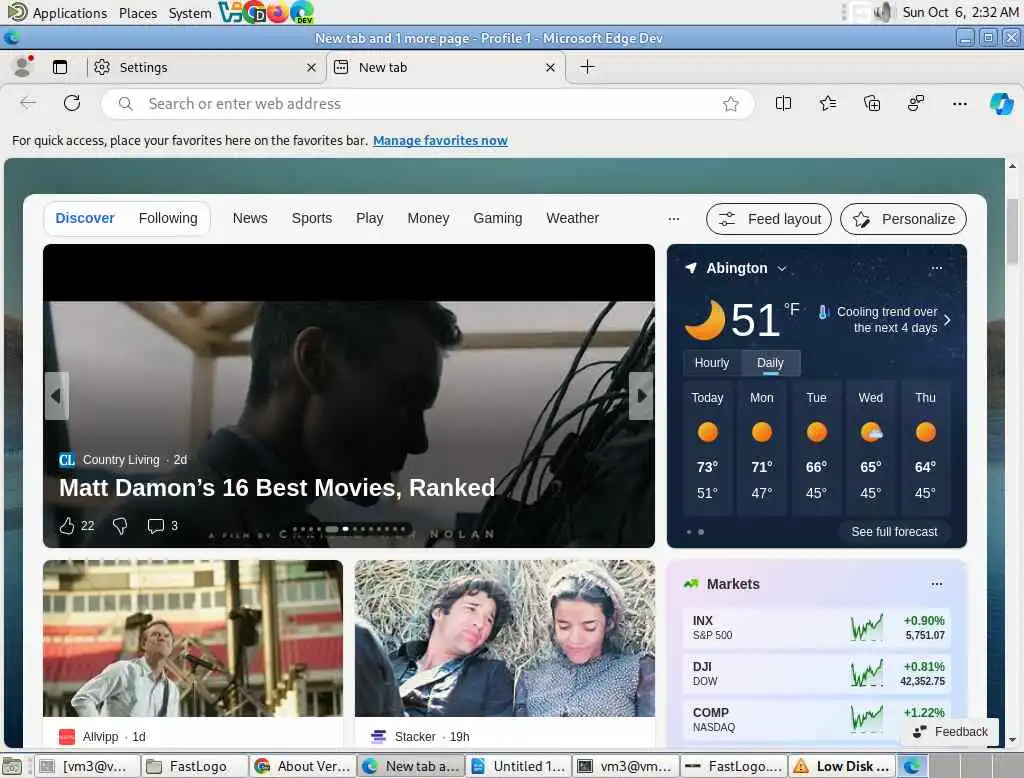1024x778 pixels.
Task: Open the Split screen icon
Action: (783, 103)
